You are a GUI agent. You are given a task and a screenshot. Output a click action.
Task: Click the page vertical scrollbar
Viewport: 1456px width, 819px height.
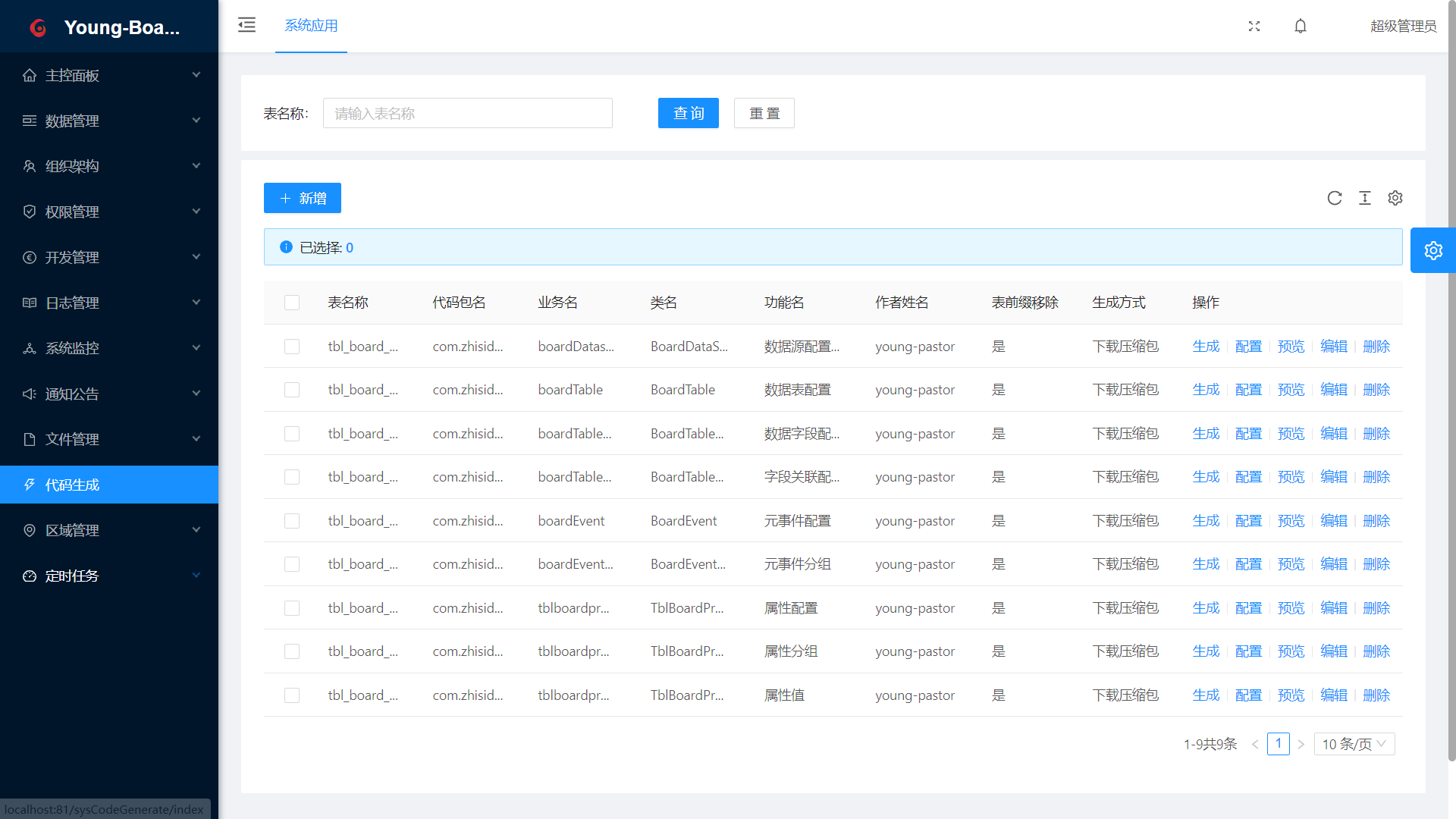[1451, 379]
